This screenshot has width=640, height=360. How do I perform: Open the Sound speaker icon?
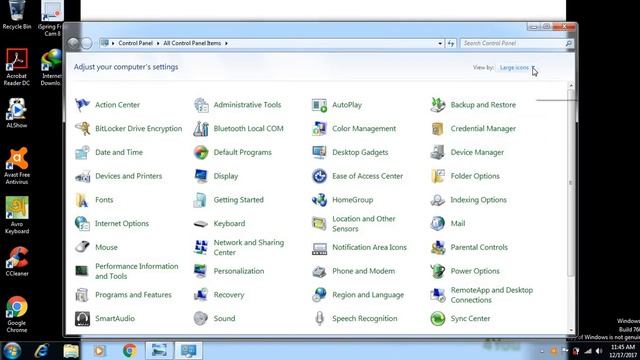click(x=201, y=318)
